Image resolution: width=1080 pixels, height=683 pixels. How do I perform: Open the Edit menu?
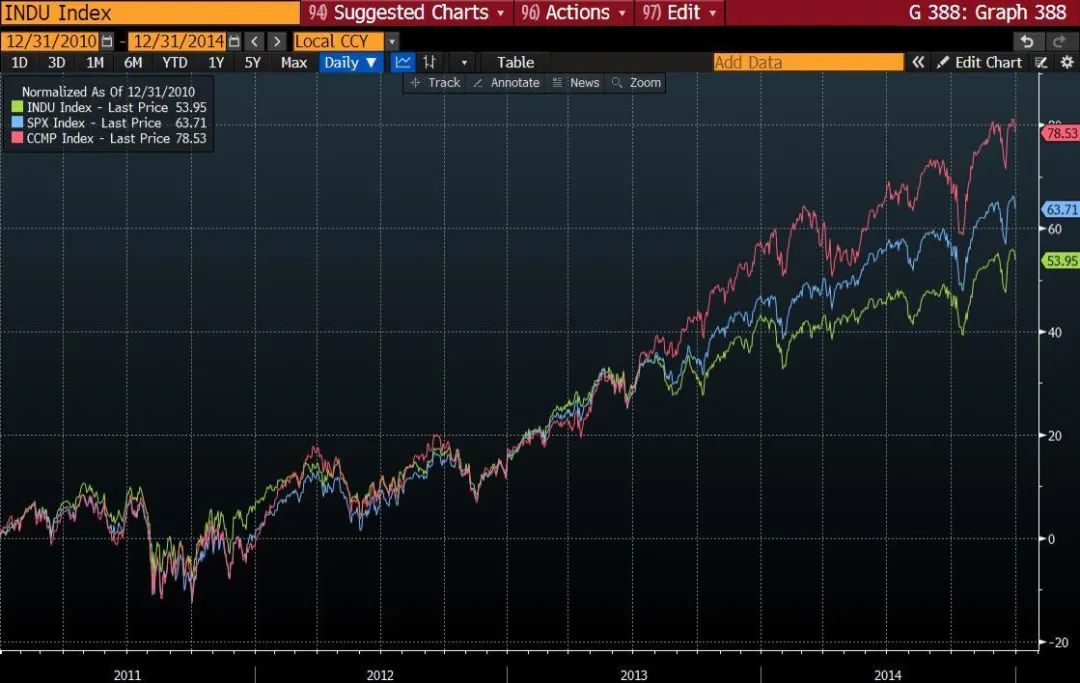(679, 12)
